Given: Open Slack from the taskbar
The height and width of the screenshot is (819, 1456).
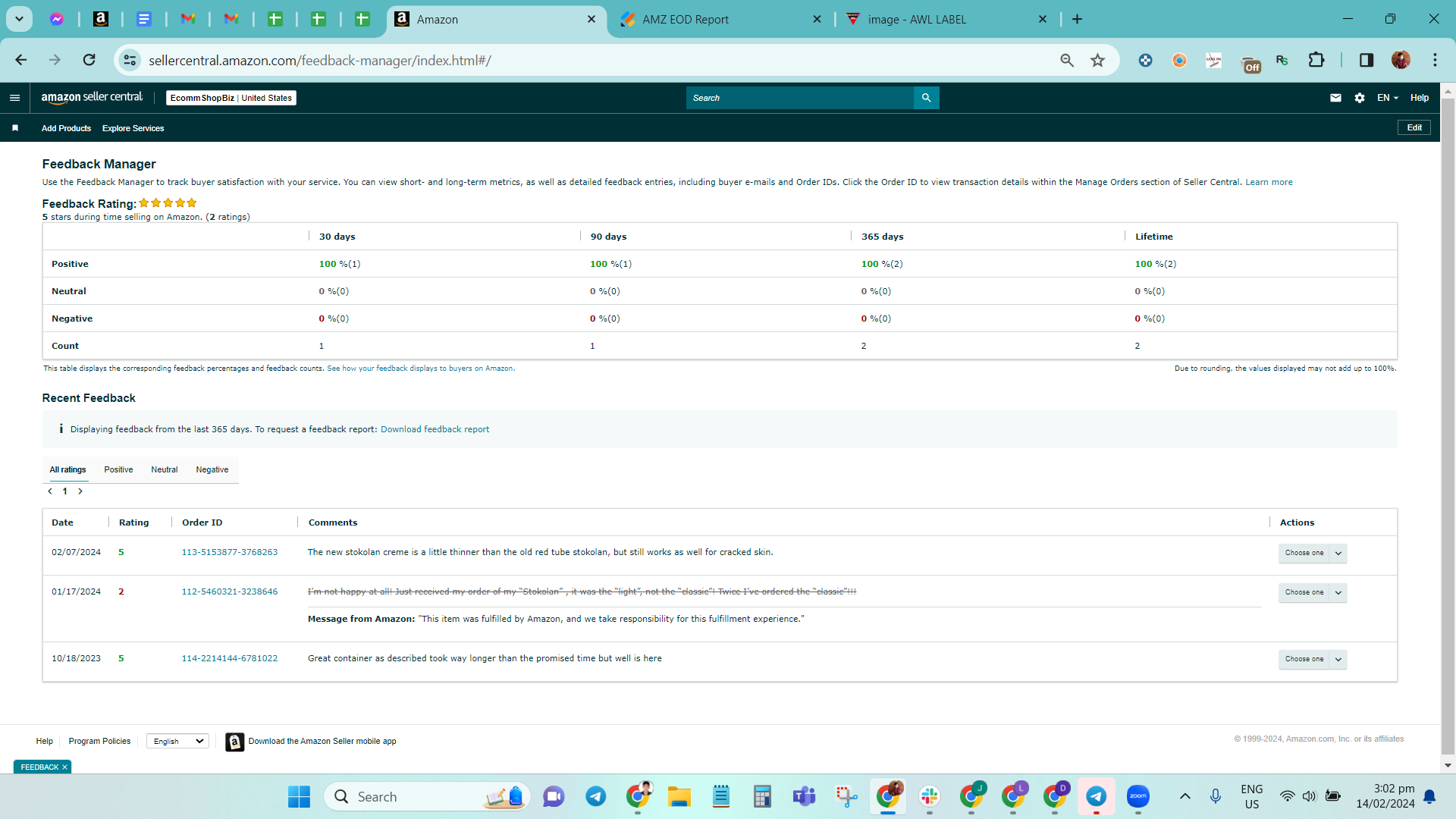Looking at the screenshot, I should point(929,796).
